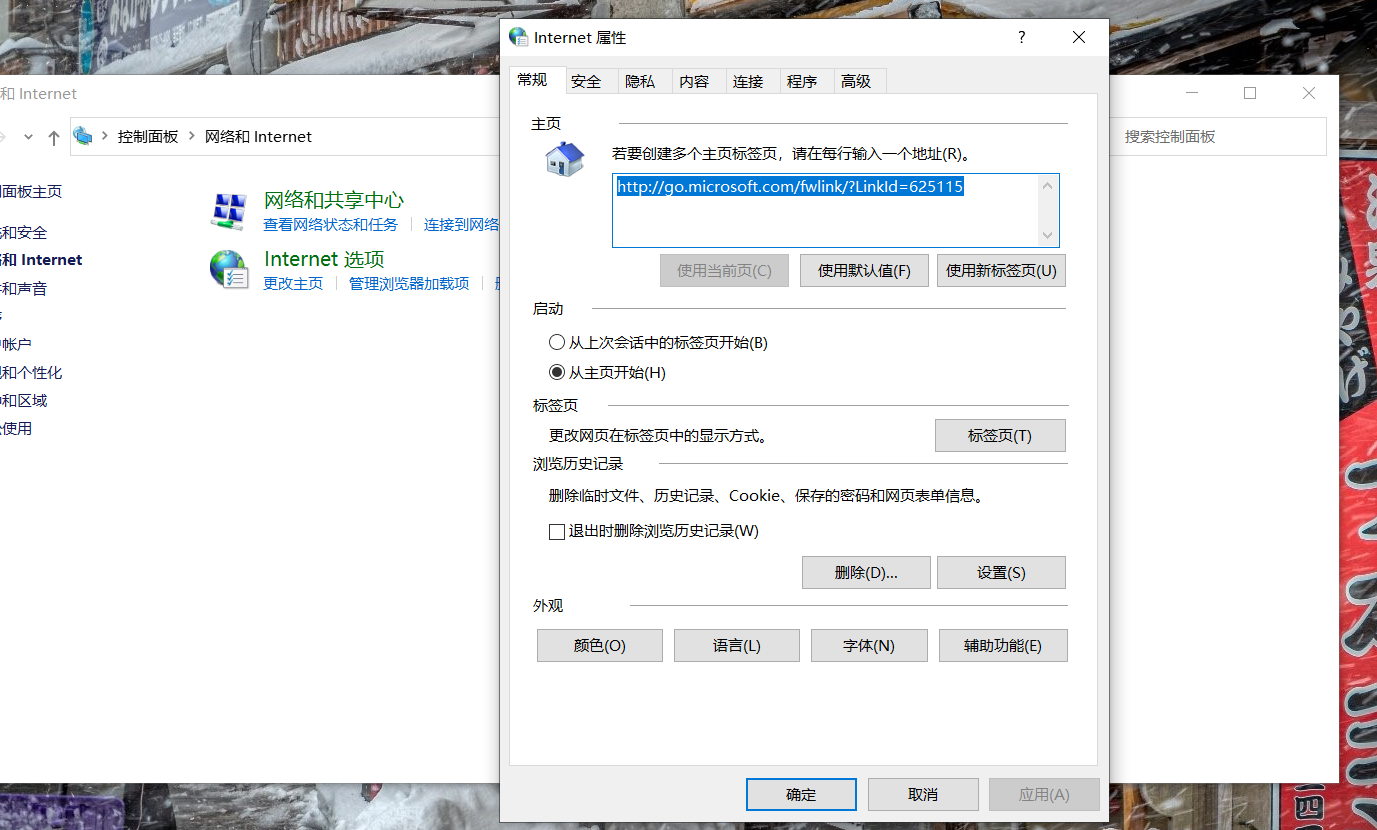Open the 颜色 appearance settings

[599, 646]
